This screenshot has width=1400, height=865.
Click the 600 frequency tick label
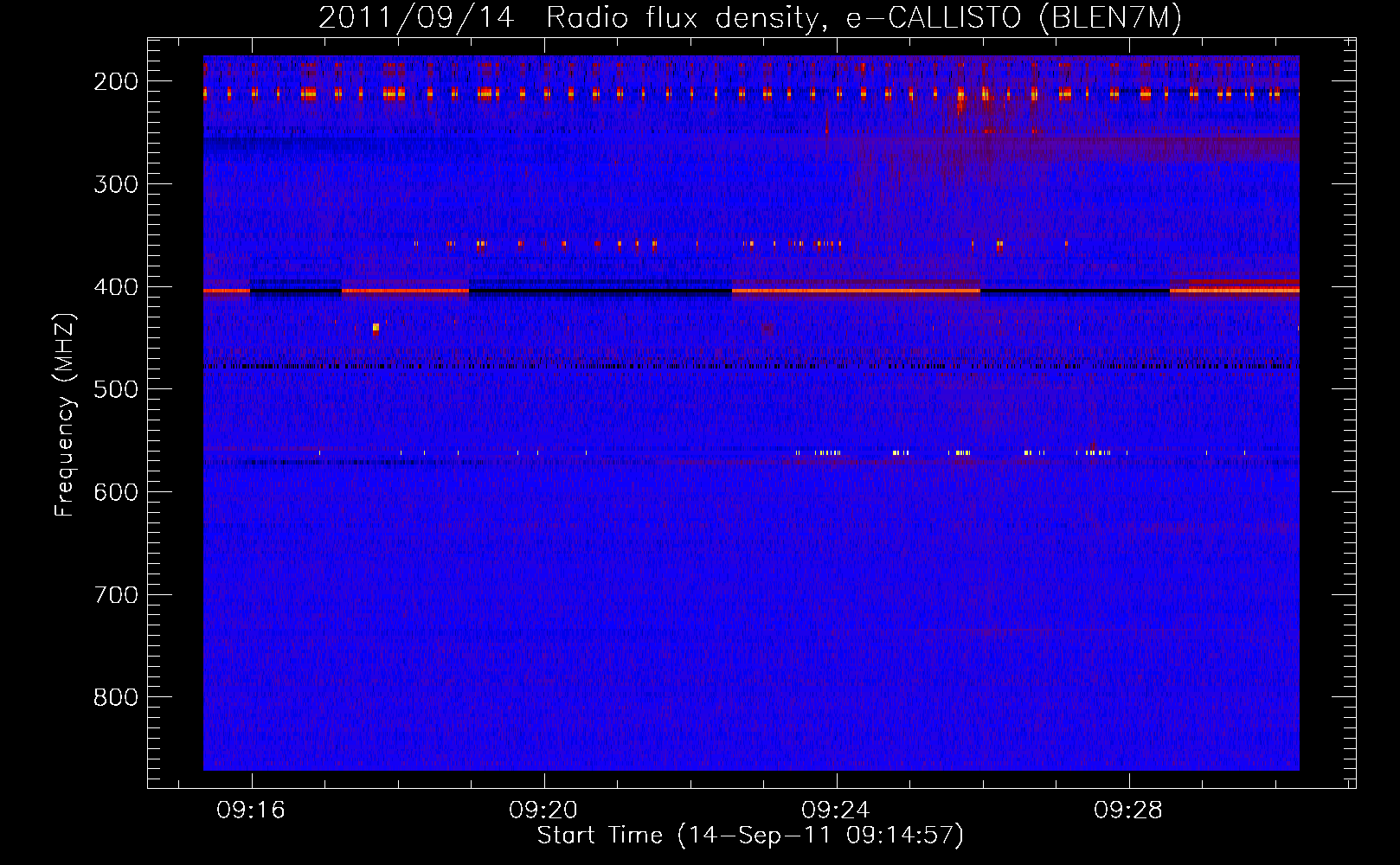(116, 492)
